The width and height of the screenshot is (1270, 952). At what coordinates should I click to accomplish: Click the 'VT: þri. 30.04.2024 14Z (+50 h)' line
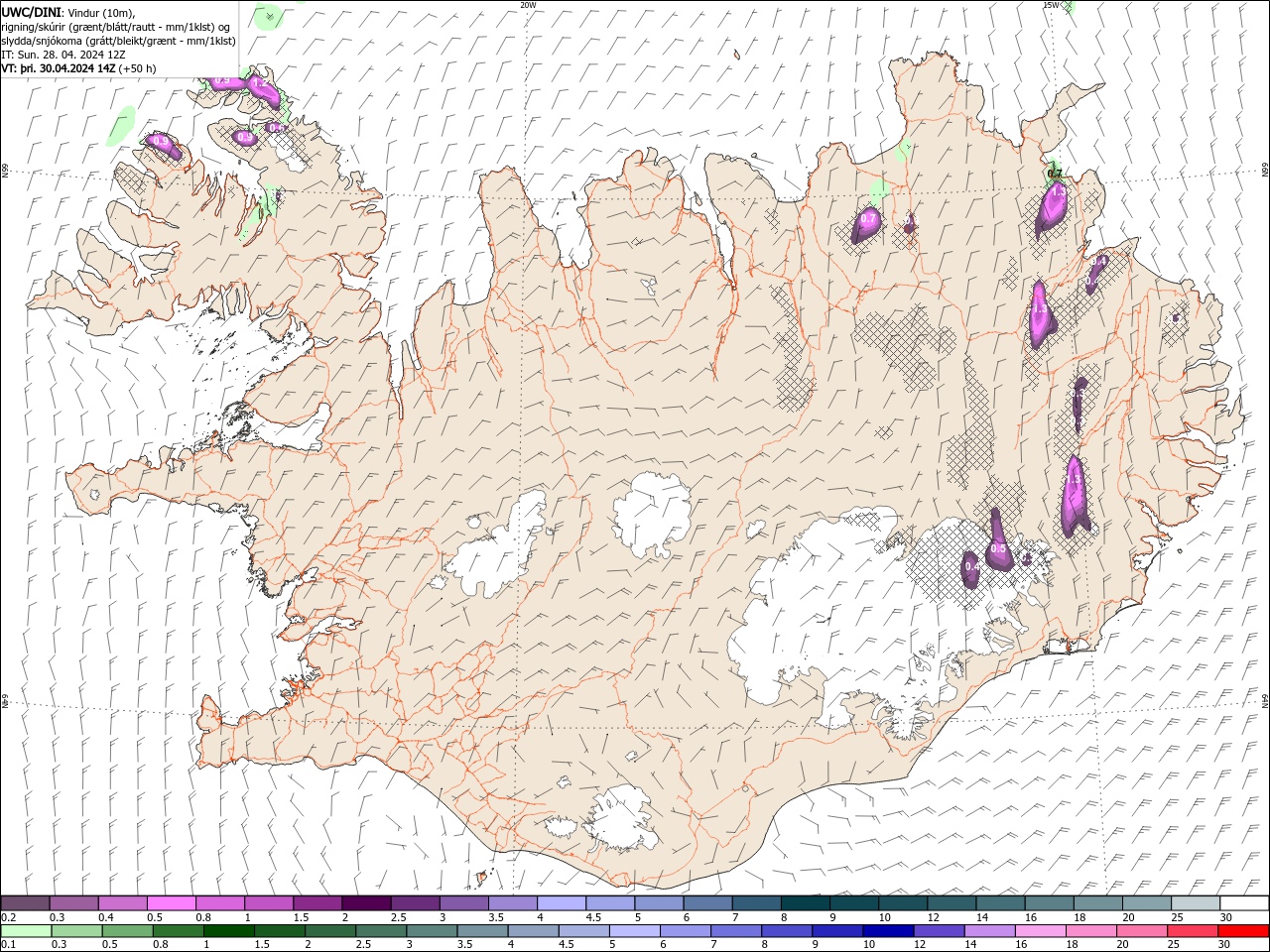tap(78, 68)
